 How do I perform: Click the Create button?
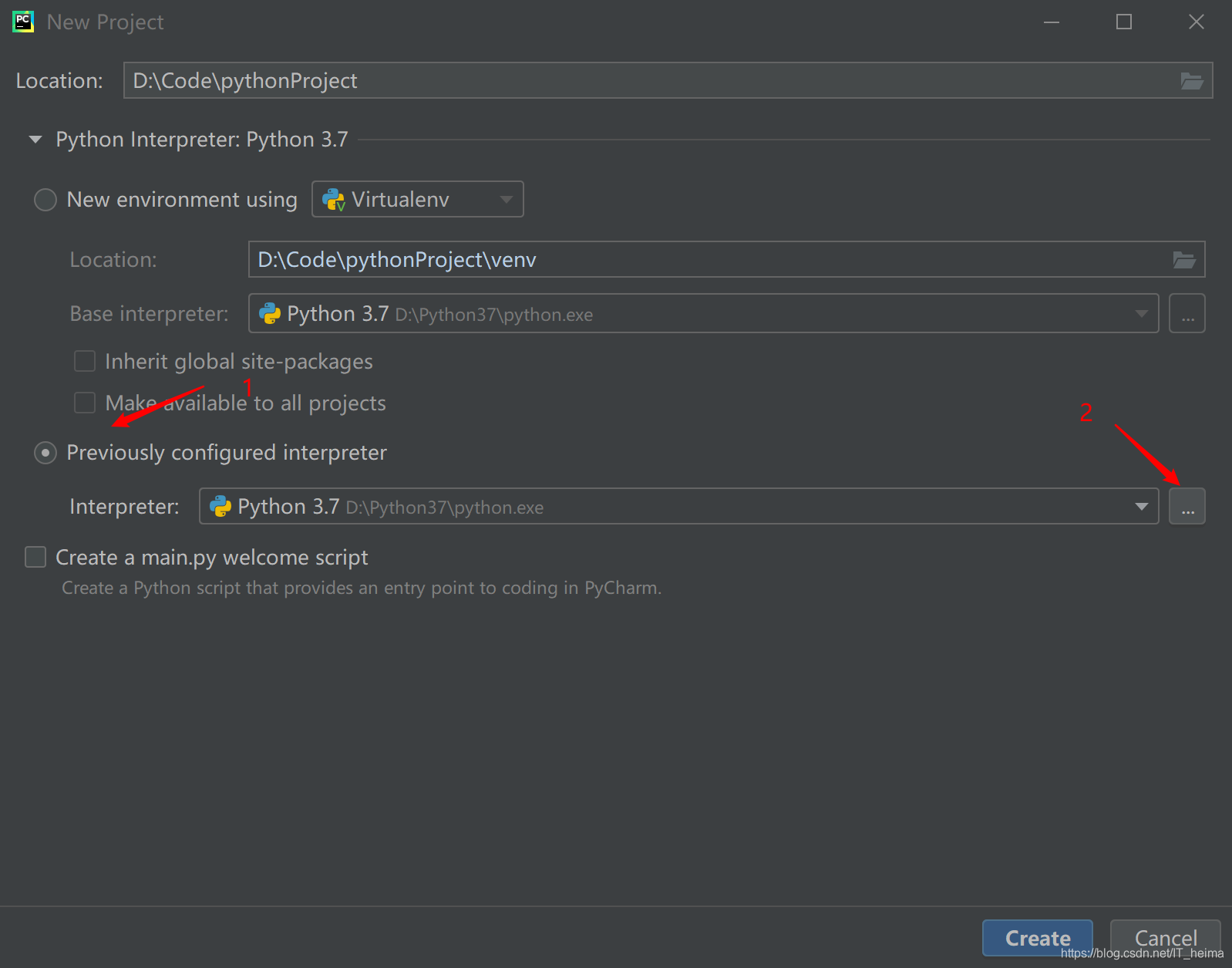click(1037, 938)
